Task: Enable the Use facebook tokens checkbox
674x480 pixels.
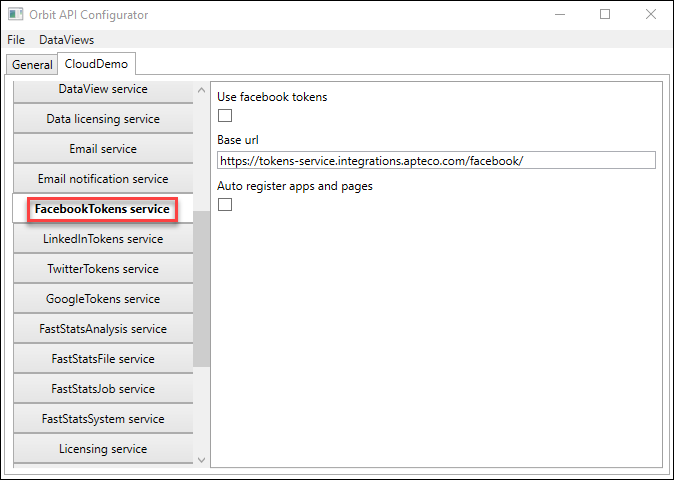Action: point(225,116)
